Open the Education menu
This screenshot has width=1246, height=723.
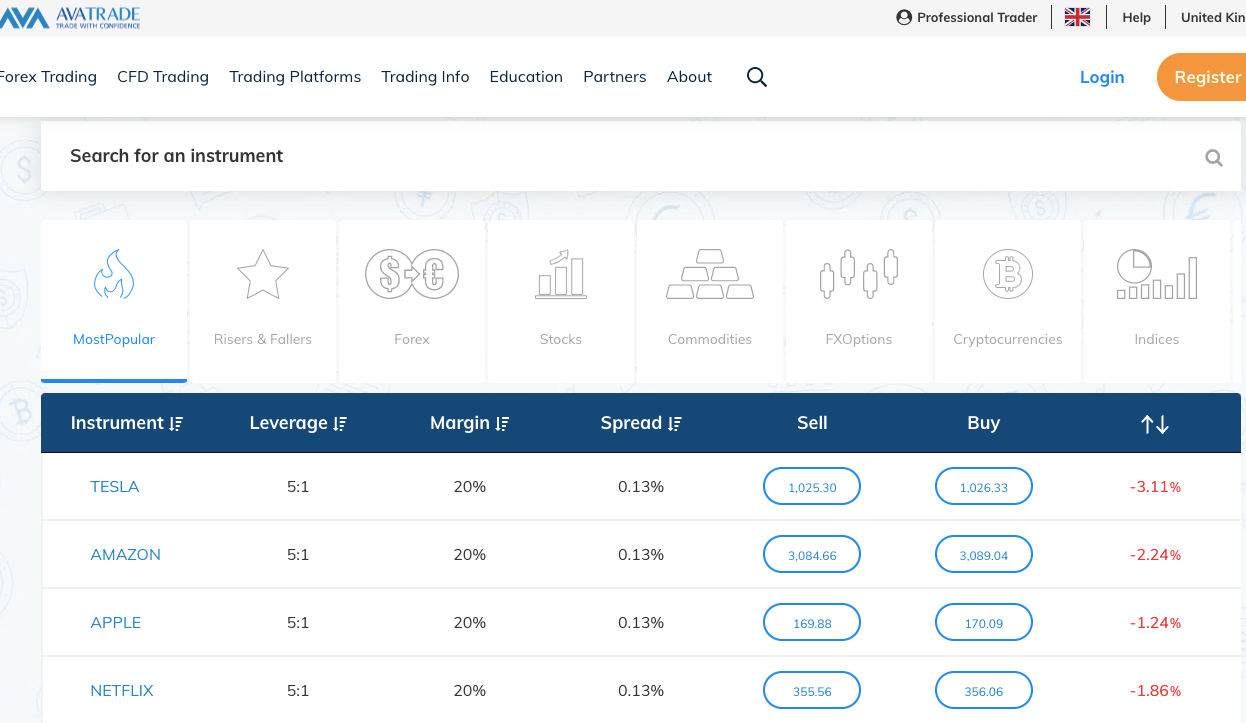526,77
